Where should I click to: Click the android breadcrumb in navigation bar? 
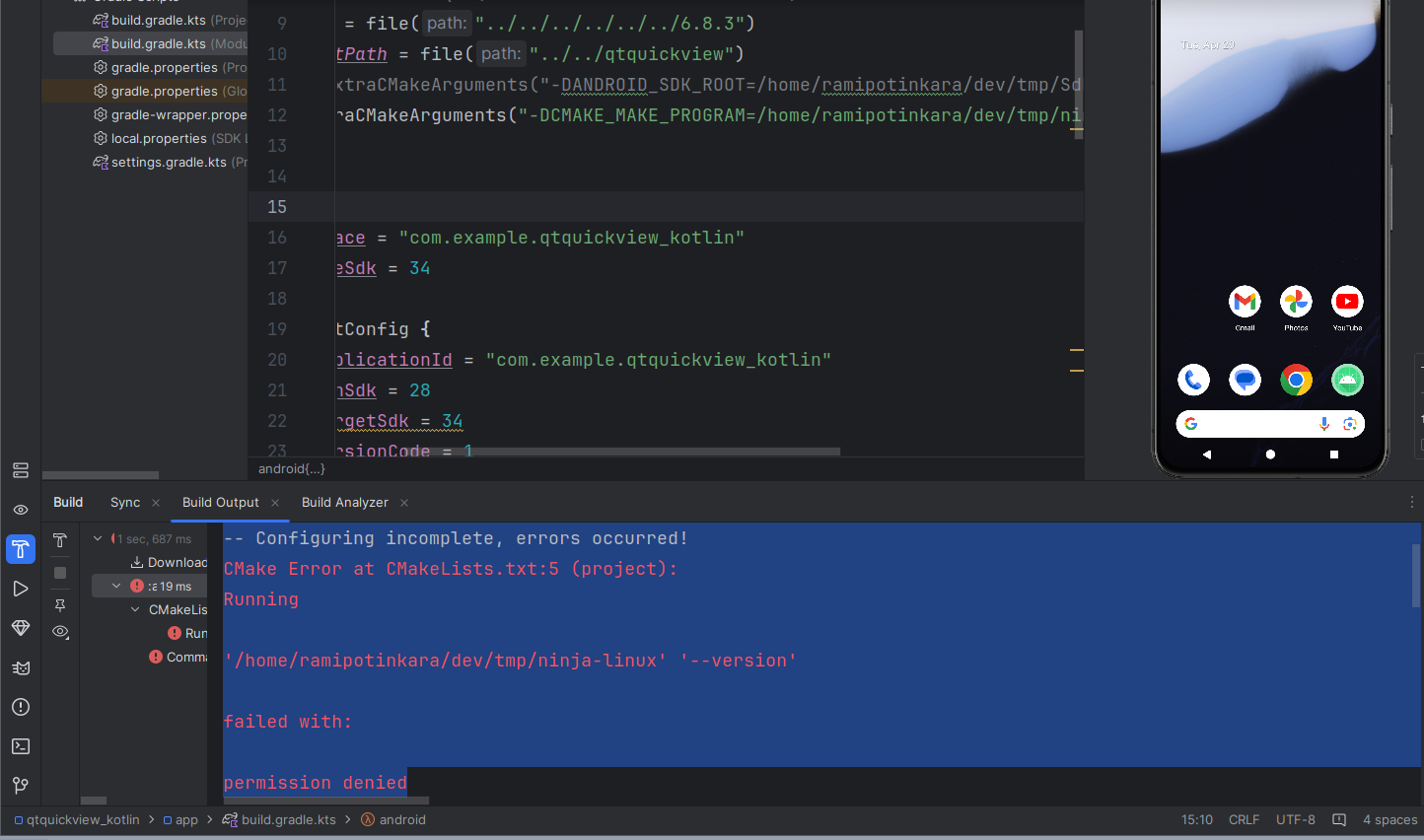coord(393,820)
